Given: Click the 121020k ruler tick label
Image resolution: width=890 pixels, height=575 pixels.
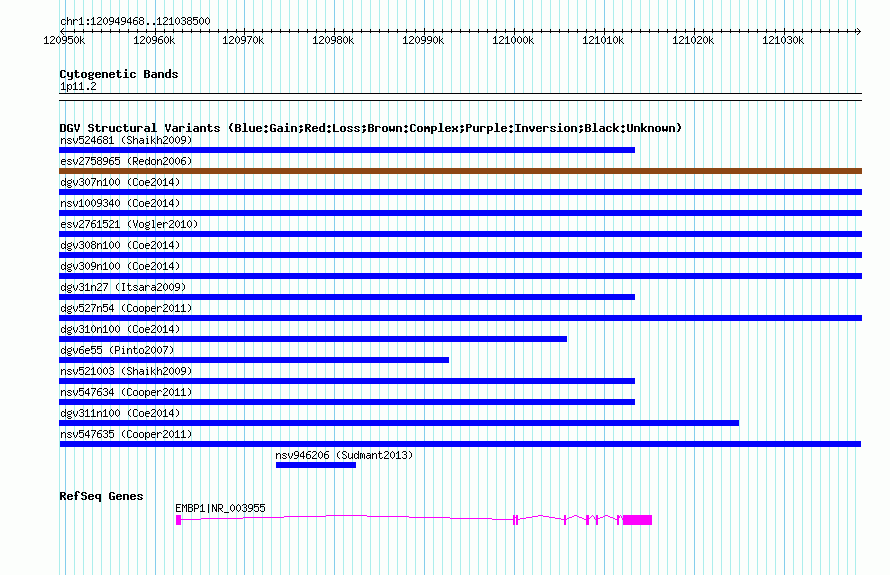Looking at the screenshot, I should pos(693,40).
